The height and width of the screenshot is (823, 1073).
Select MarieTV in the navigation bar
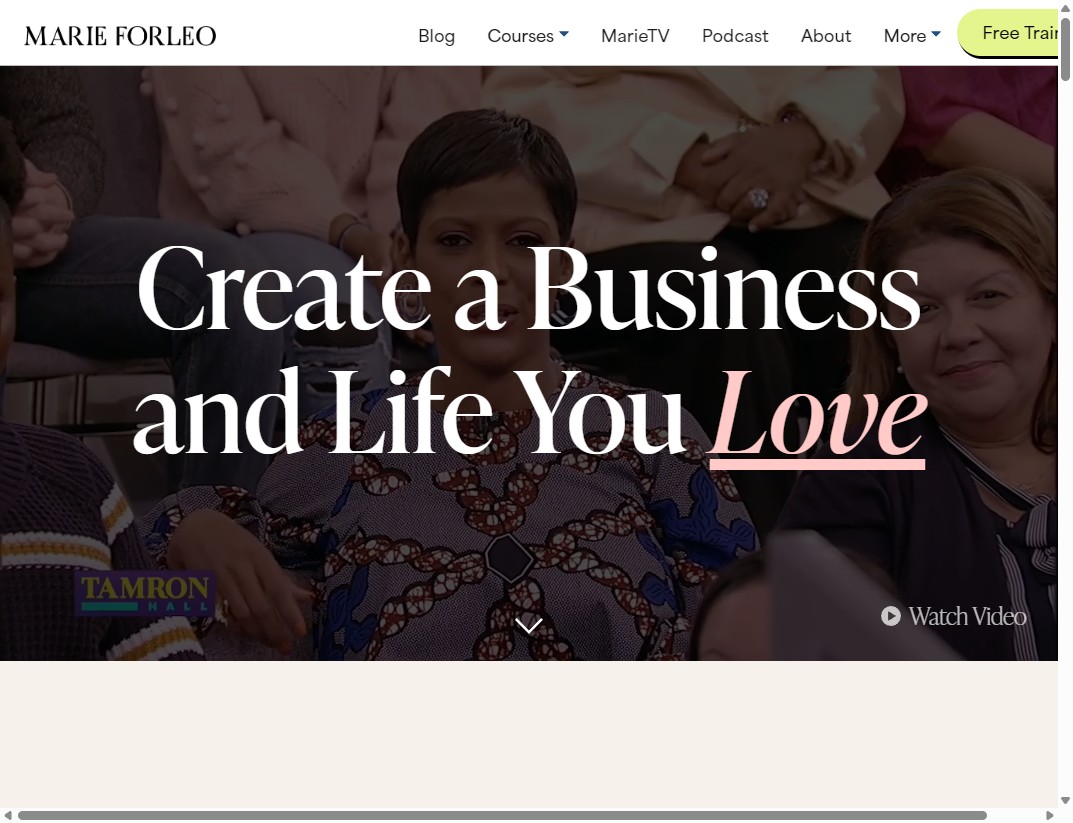click(x=634, y=35)
